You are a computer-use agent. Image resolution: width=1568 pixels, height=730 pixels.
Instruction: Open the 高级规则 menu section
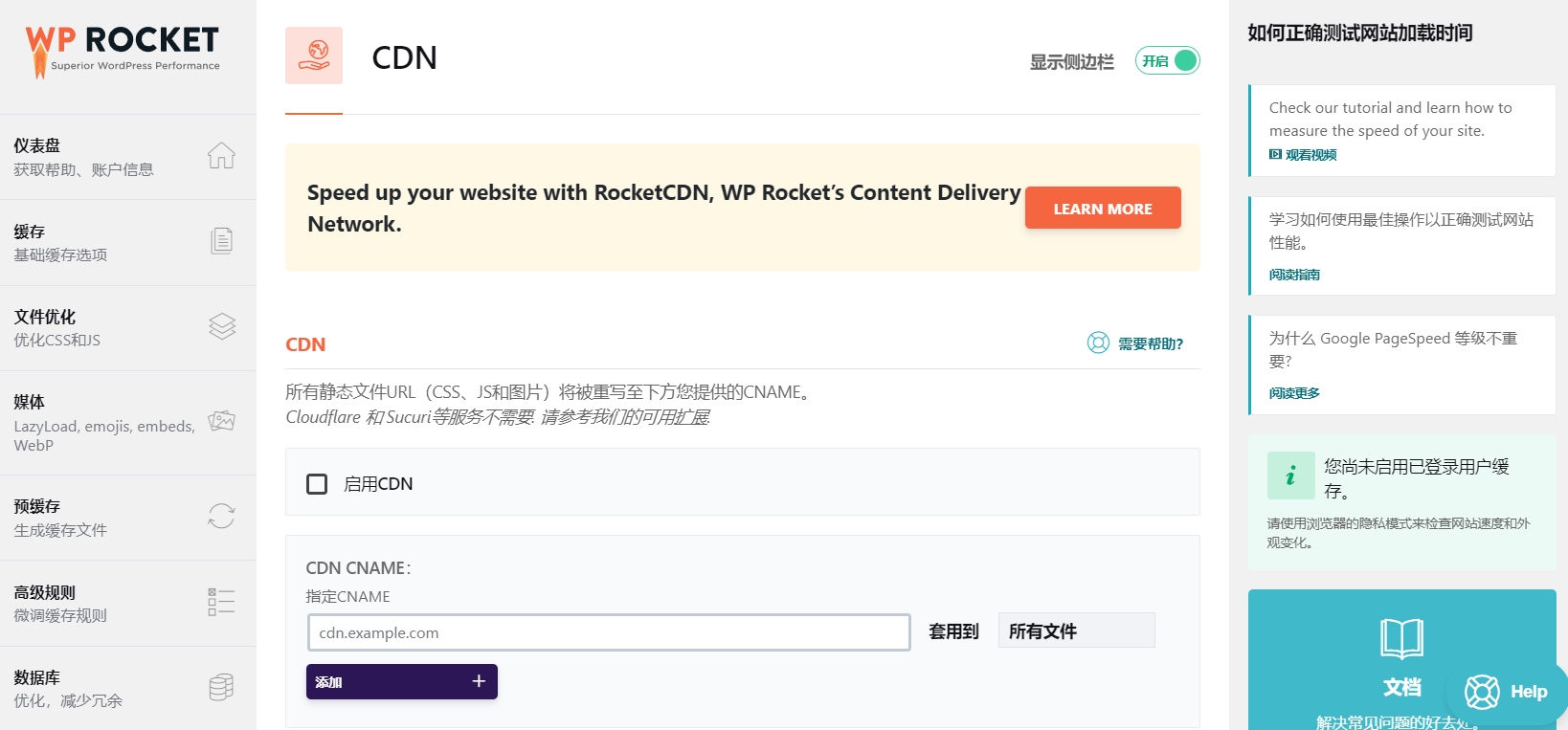click(128, 604)
